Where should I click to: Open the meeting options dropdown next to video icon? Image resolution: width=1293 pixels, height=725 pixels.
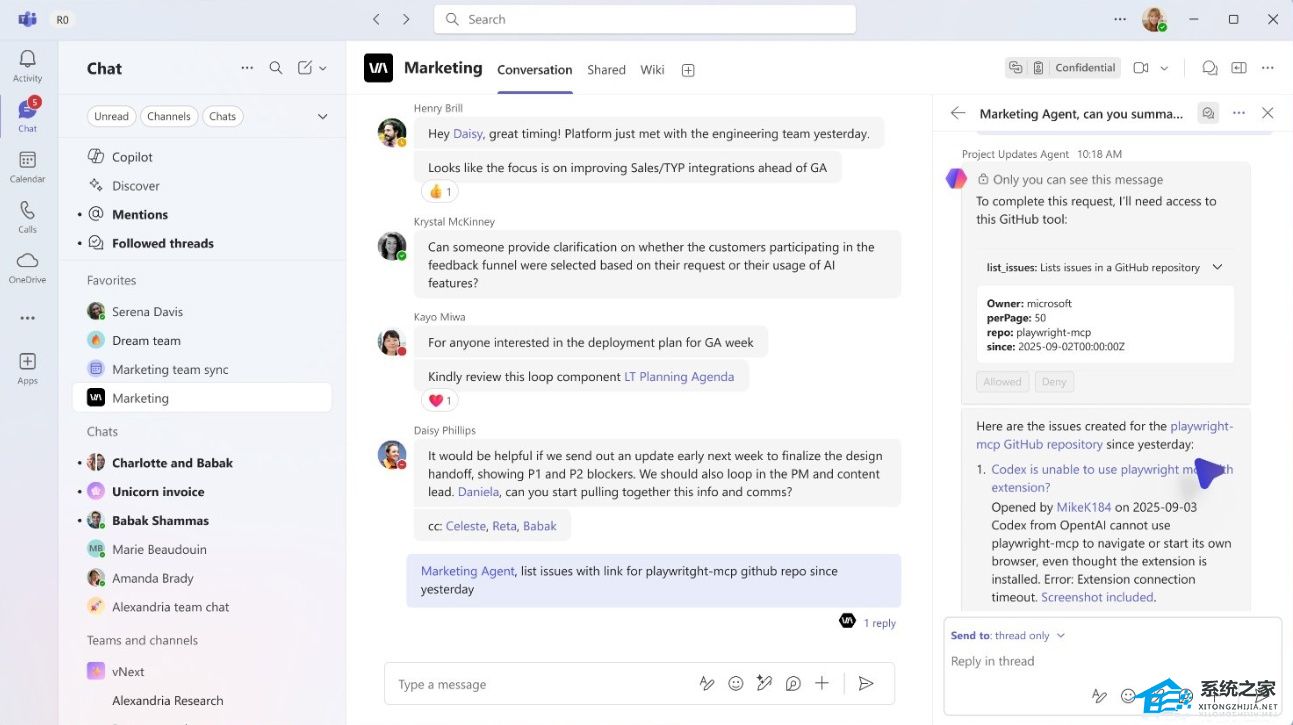[x=1164, y=68]
